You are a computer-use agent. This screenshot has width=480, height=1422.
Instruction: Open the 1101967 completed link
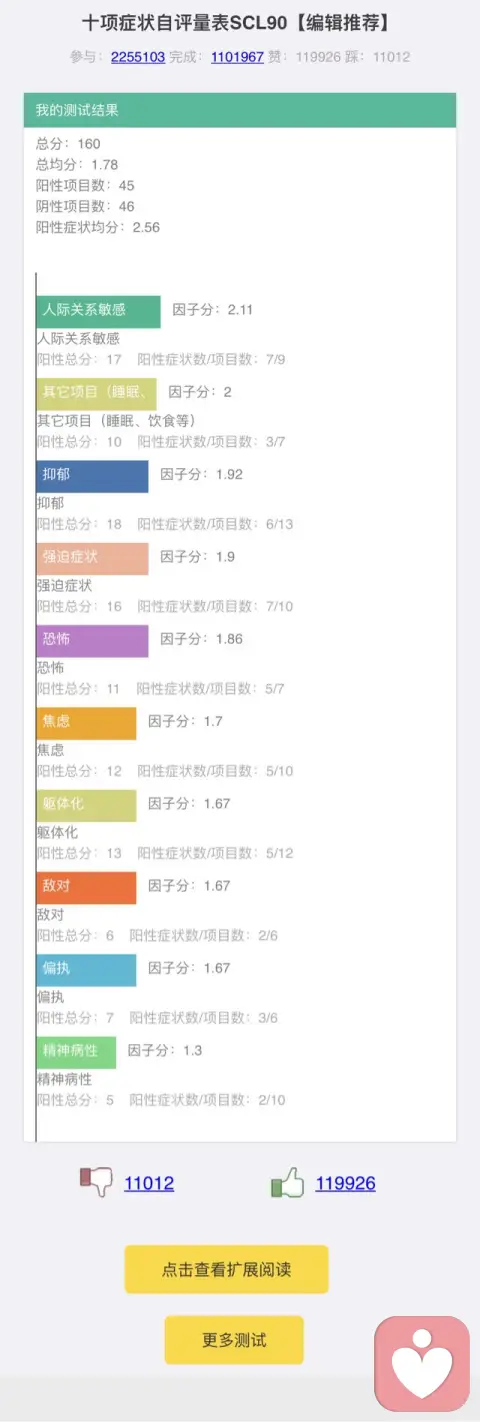click(237, 57)
